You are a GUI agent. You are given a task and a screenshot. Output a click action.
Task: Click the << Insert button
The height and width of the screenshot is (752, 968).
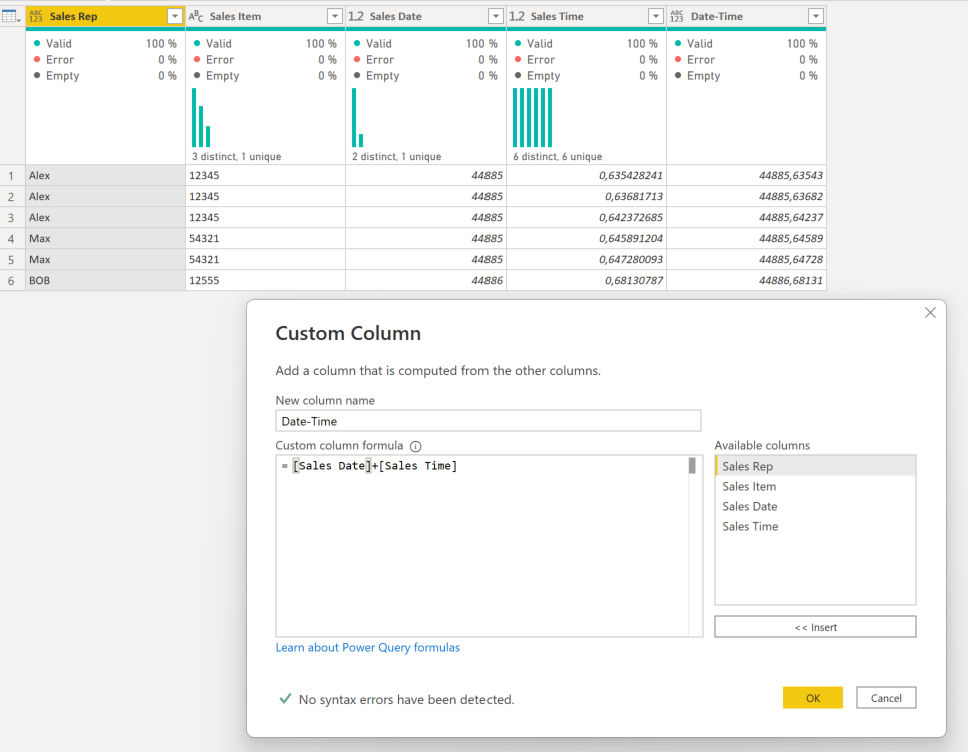(x=815, y=627)
